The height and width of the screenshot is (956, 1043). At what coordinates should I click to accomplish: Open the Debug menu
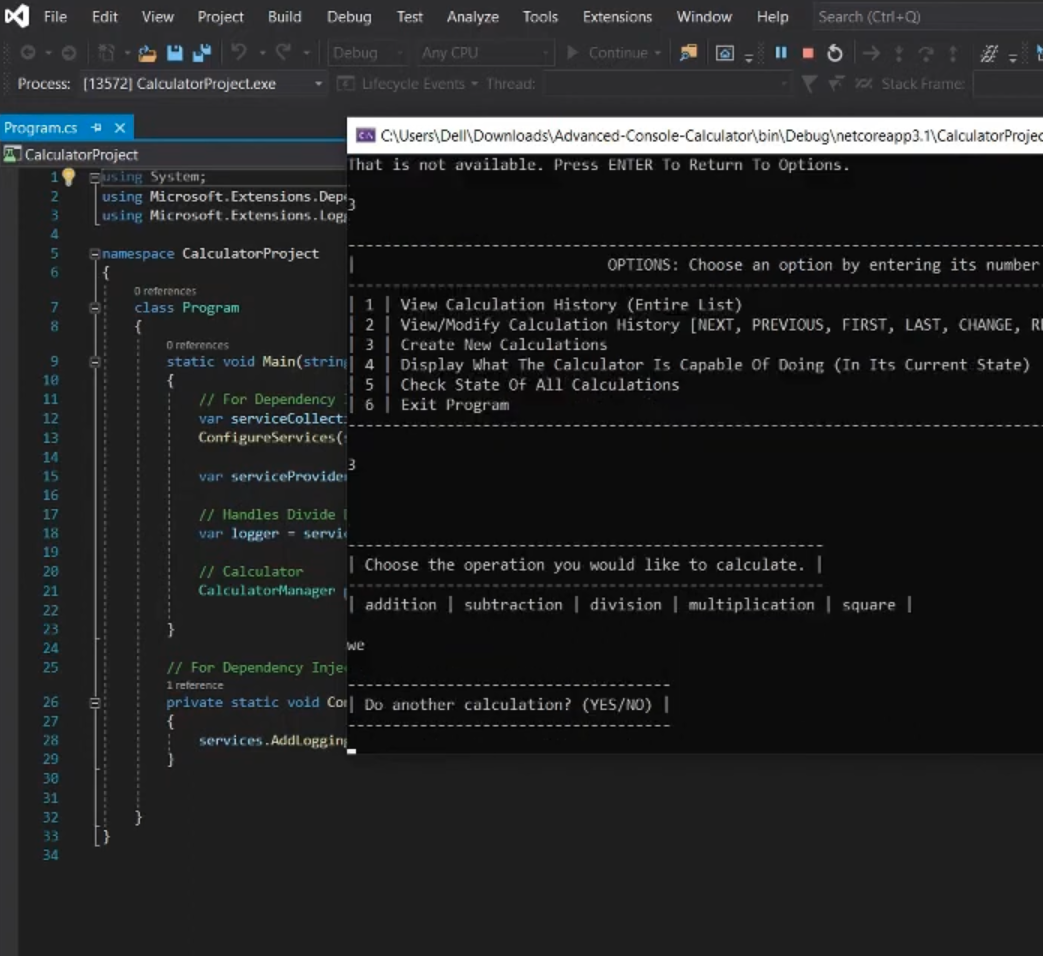tap(349, 17)
